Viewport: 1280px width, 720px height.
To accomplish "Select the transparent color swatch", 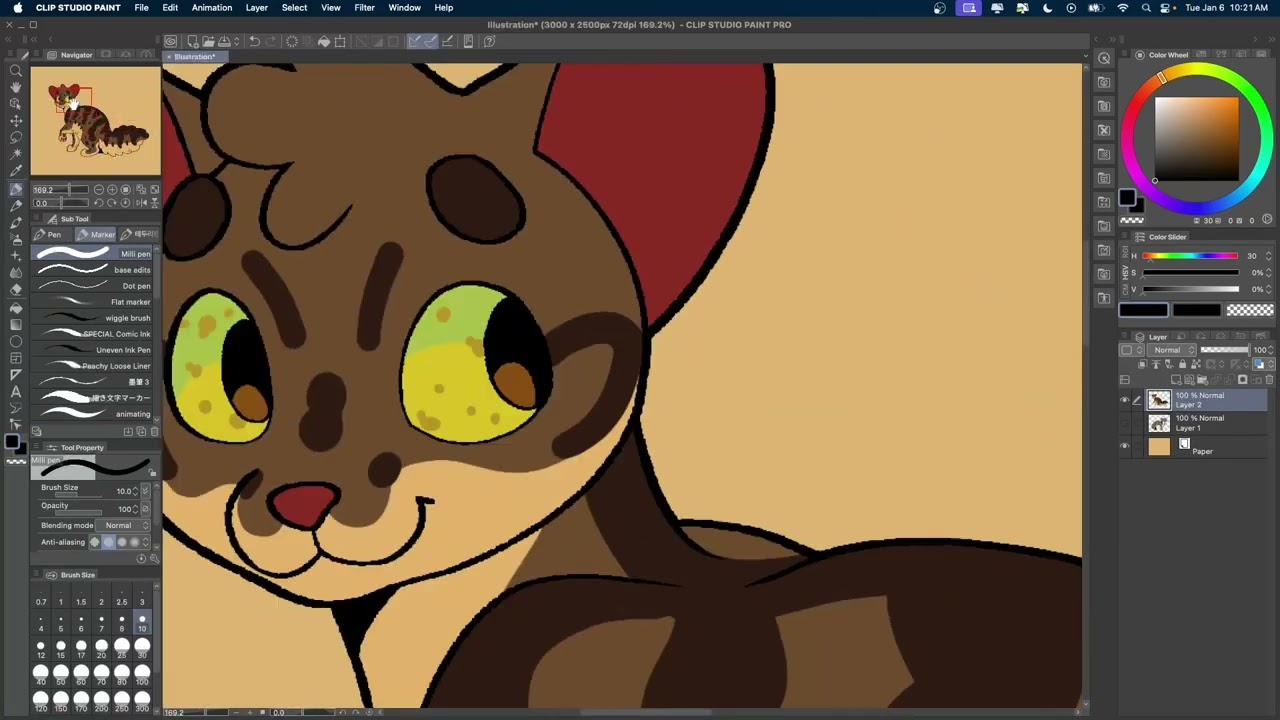I will pyautogui.click(x=1250, y=310).
